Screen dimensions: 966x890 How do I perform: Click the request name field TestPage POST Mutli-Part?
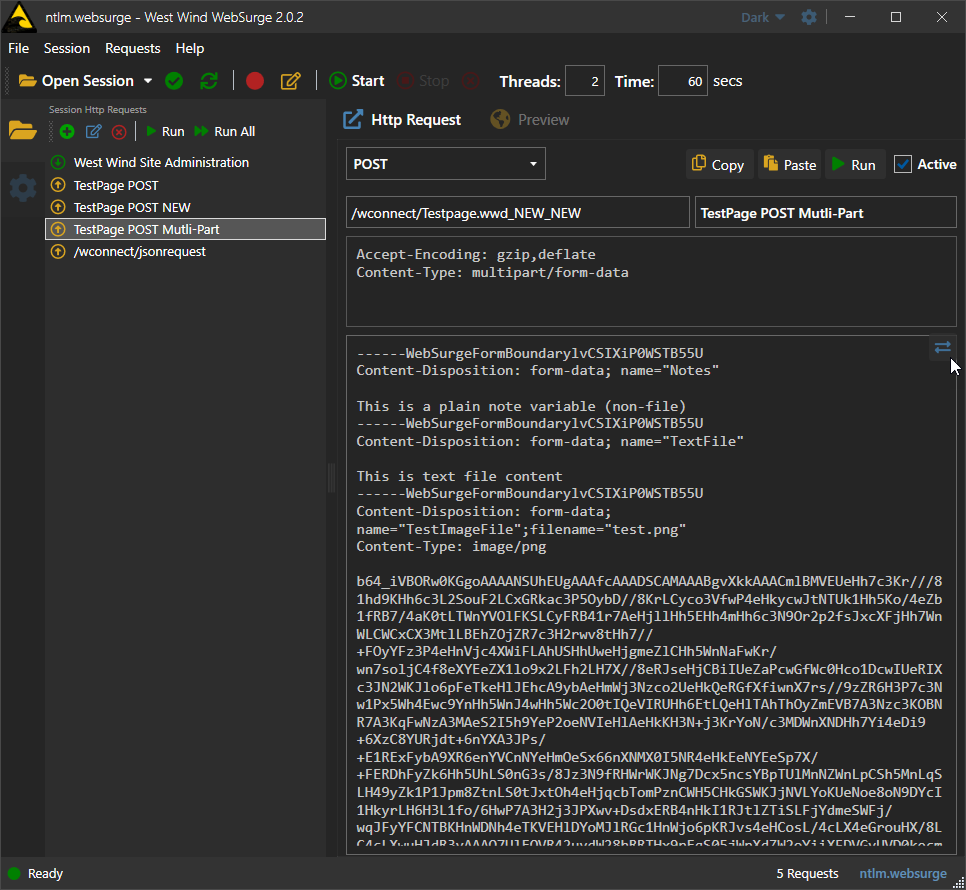click(826, 212)
